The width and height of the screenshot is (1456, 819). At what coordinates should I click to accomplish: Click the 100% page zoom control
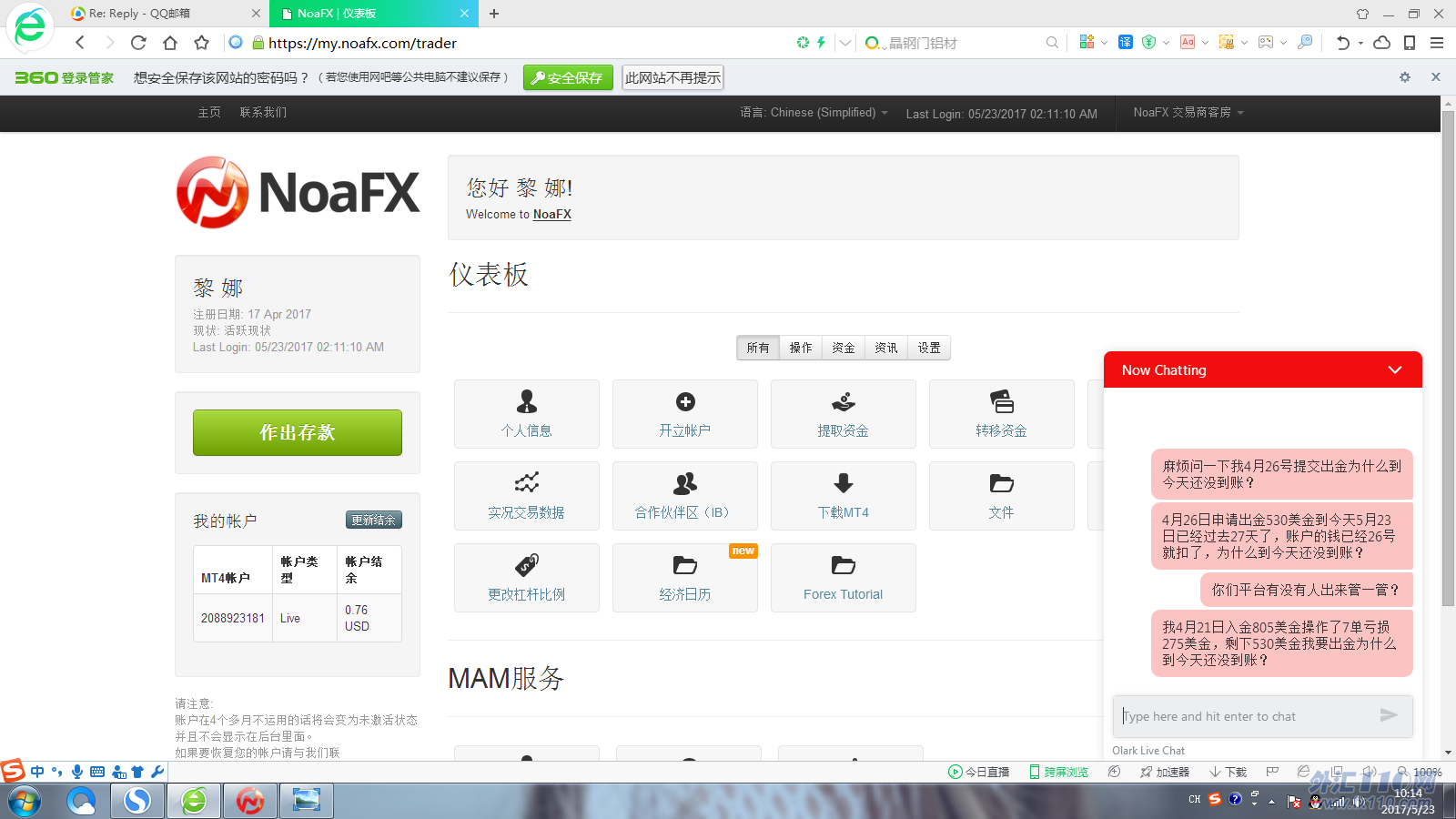(1420, 772)
